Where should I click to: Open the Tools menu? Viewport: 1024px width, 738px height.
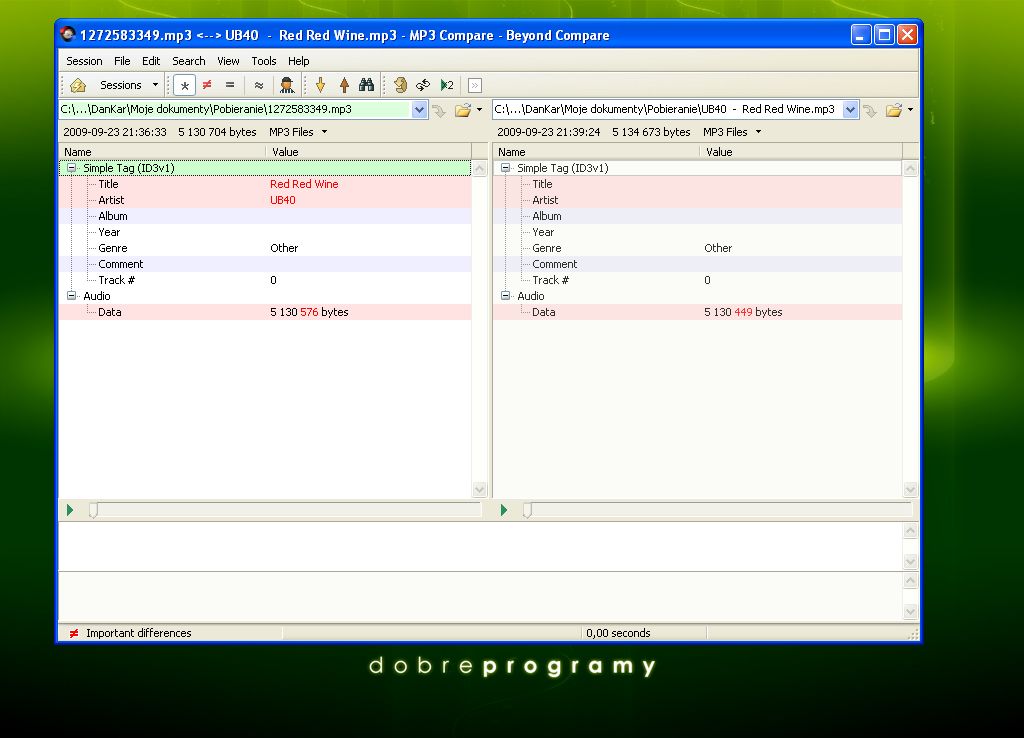pyautogui.click(x=264, y=61)
